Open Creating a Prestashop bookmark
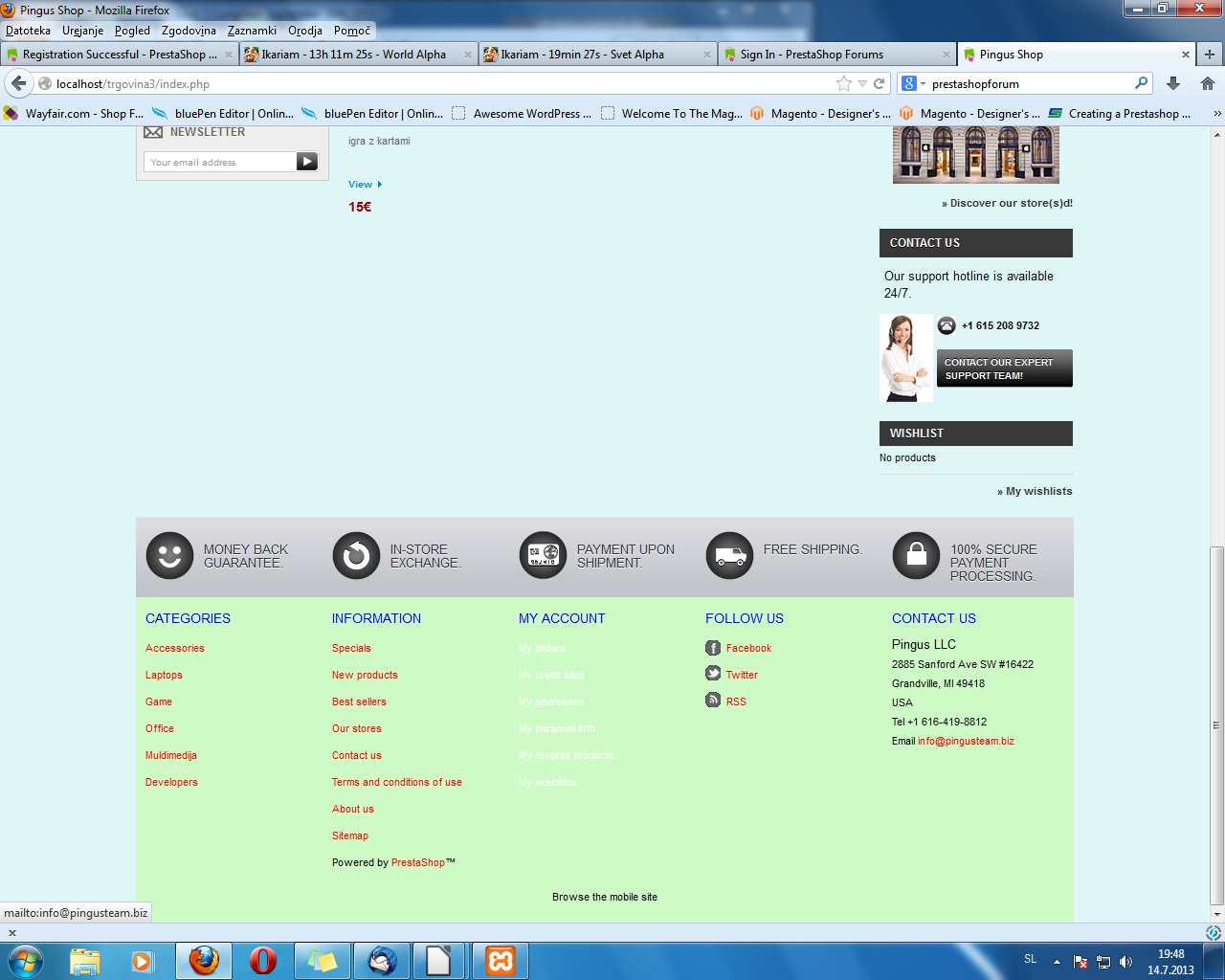The width and height of the screenshot is (1225, 980). click(1119, 113)
